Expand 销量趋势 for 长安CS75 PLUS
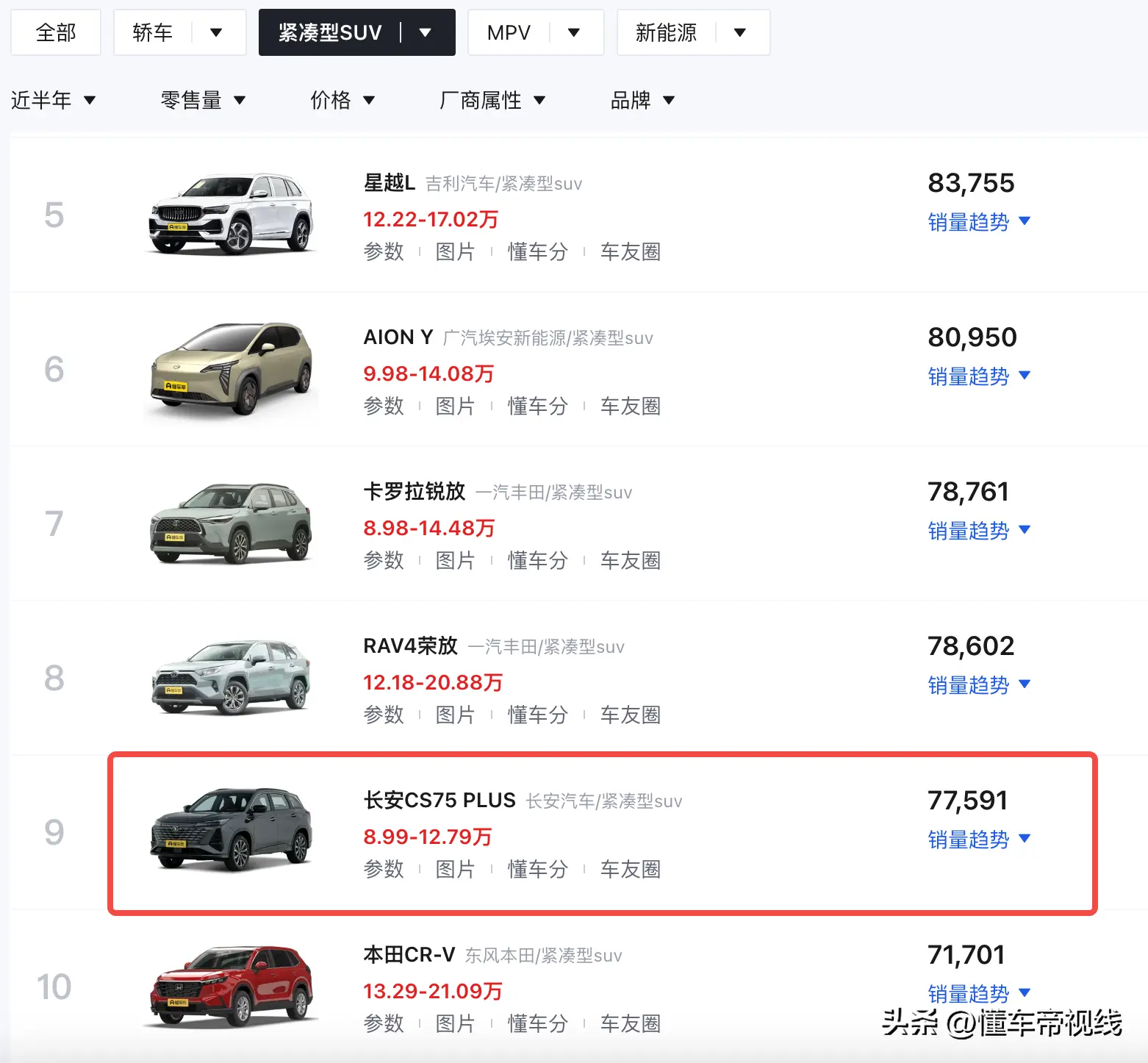Viewport: 1148px width, 1063px height. pos(979,840)
